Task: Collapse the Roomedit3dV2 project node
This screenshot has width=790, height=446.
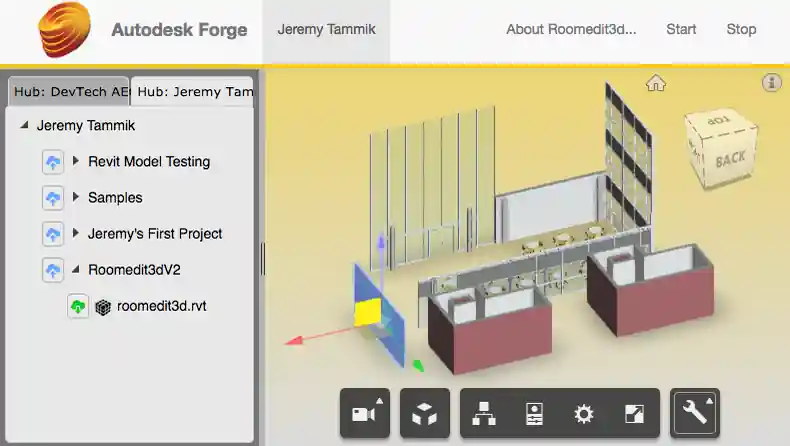Action: point(76,270)
